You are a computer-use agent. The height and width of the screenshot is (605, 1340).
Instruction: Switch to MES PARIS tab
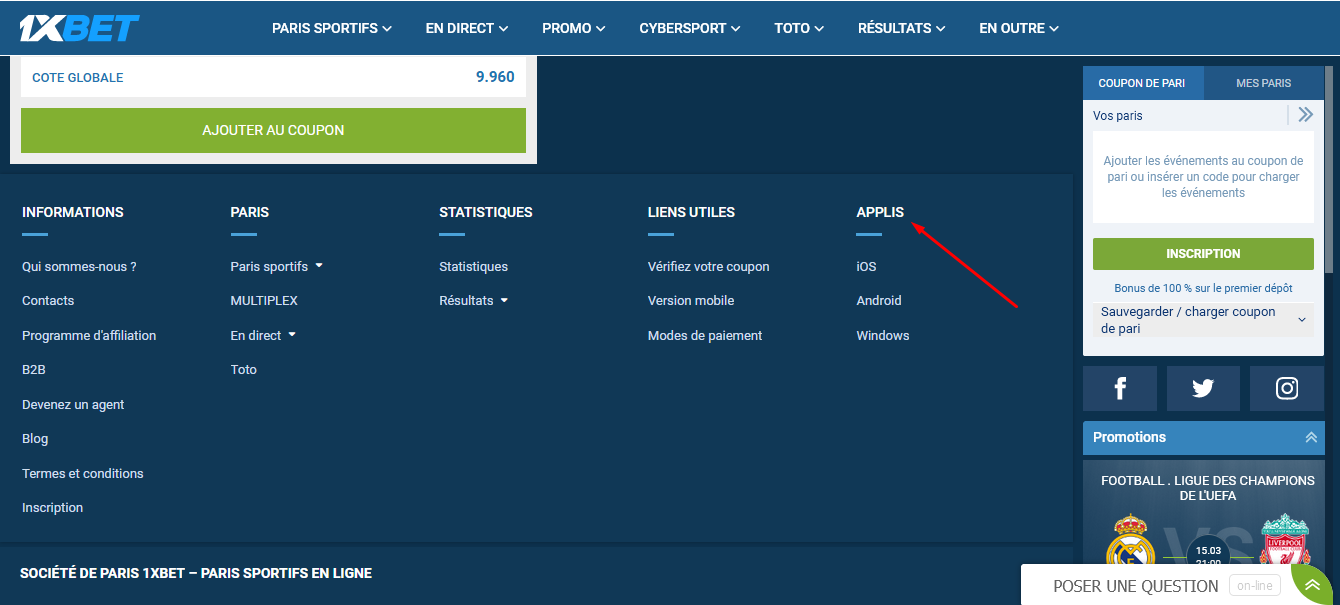(x=1264, y=83)
